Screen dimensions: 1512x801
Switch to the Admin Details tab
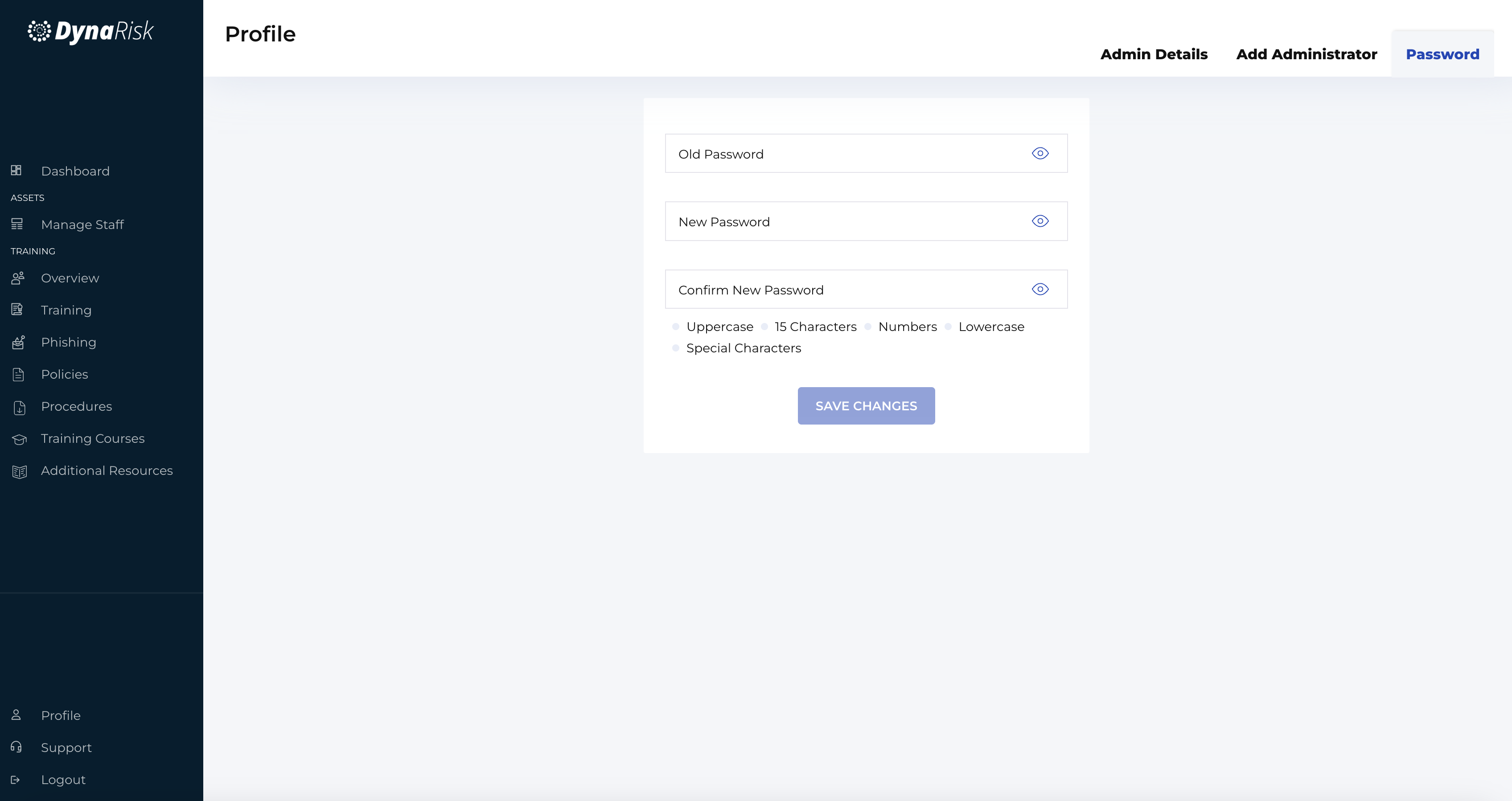[x=1153, y=55]
